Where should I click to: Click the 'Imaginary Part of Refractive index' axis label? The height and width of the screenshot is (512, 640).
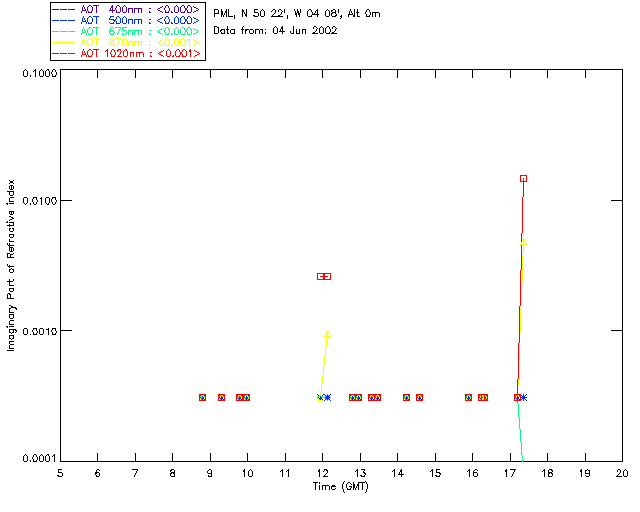[x=11, y=265]
